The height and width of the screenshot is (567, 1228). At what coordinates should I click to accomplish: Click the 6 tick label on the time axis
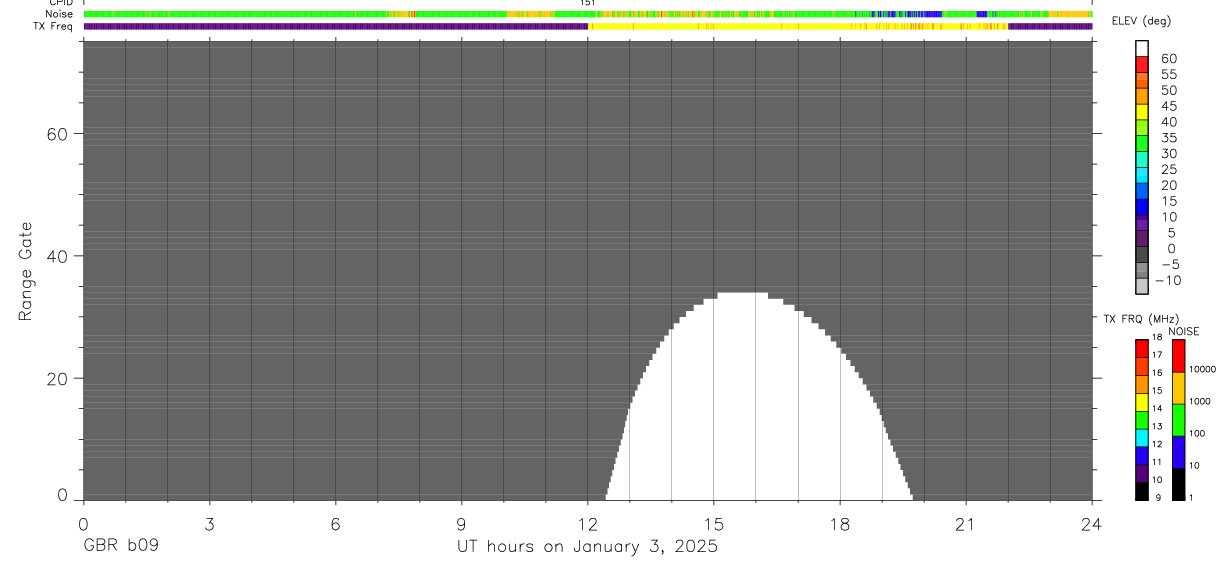pos(335,524)
